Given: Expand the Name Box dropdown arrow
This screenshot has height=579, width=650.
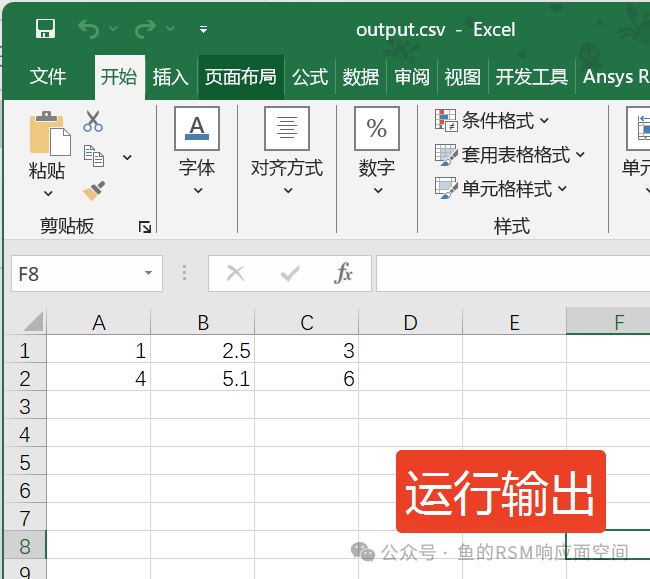Looking at the screenshot, I should [148, 273].
